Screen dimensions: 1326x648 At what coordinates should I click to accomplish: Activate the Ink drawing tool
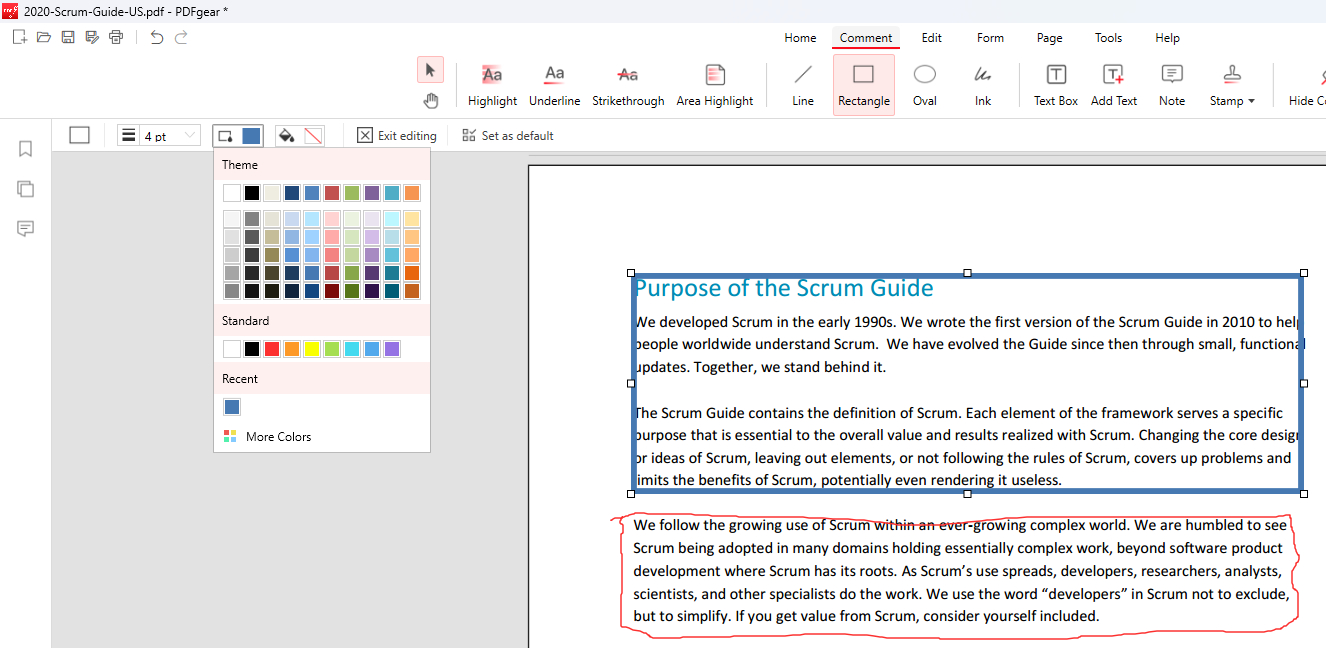983,85
